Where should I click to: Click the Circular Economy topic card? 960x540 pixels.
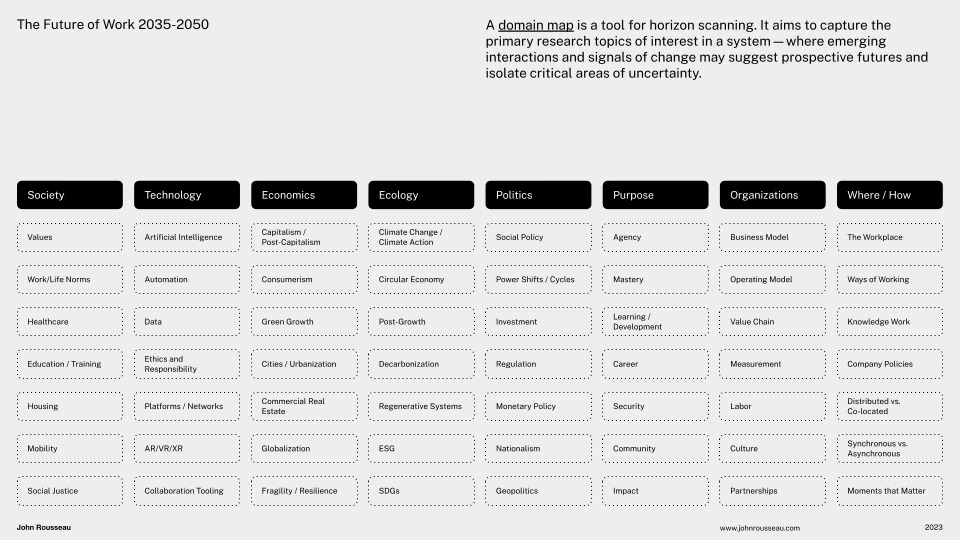(x=421, y=280)
